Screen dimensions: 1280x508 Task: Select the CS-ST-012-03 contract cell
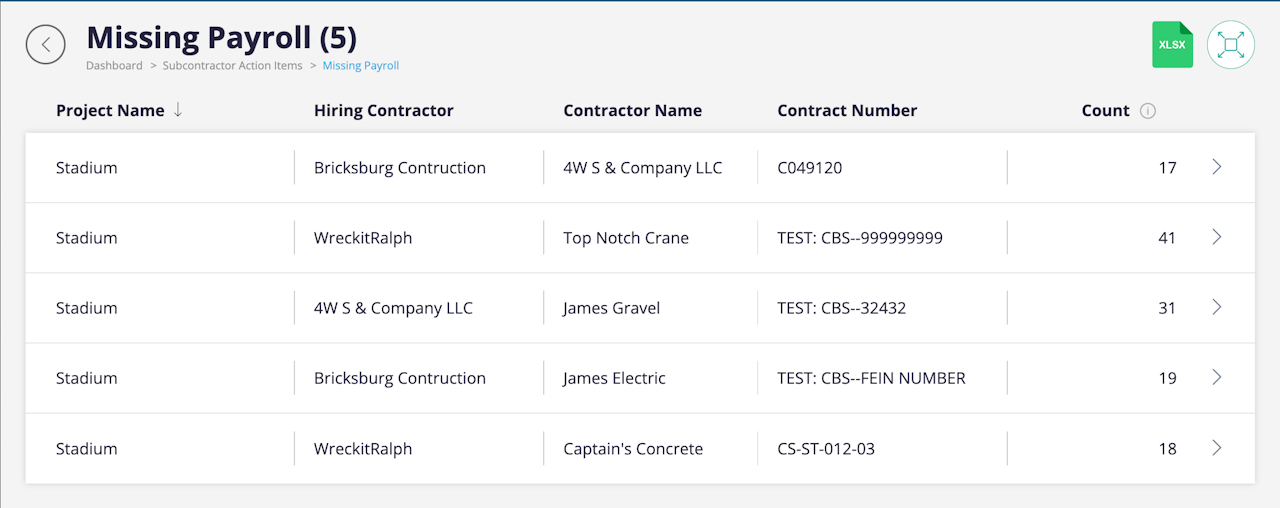pyautogui.click(x=826, y=449)
